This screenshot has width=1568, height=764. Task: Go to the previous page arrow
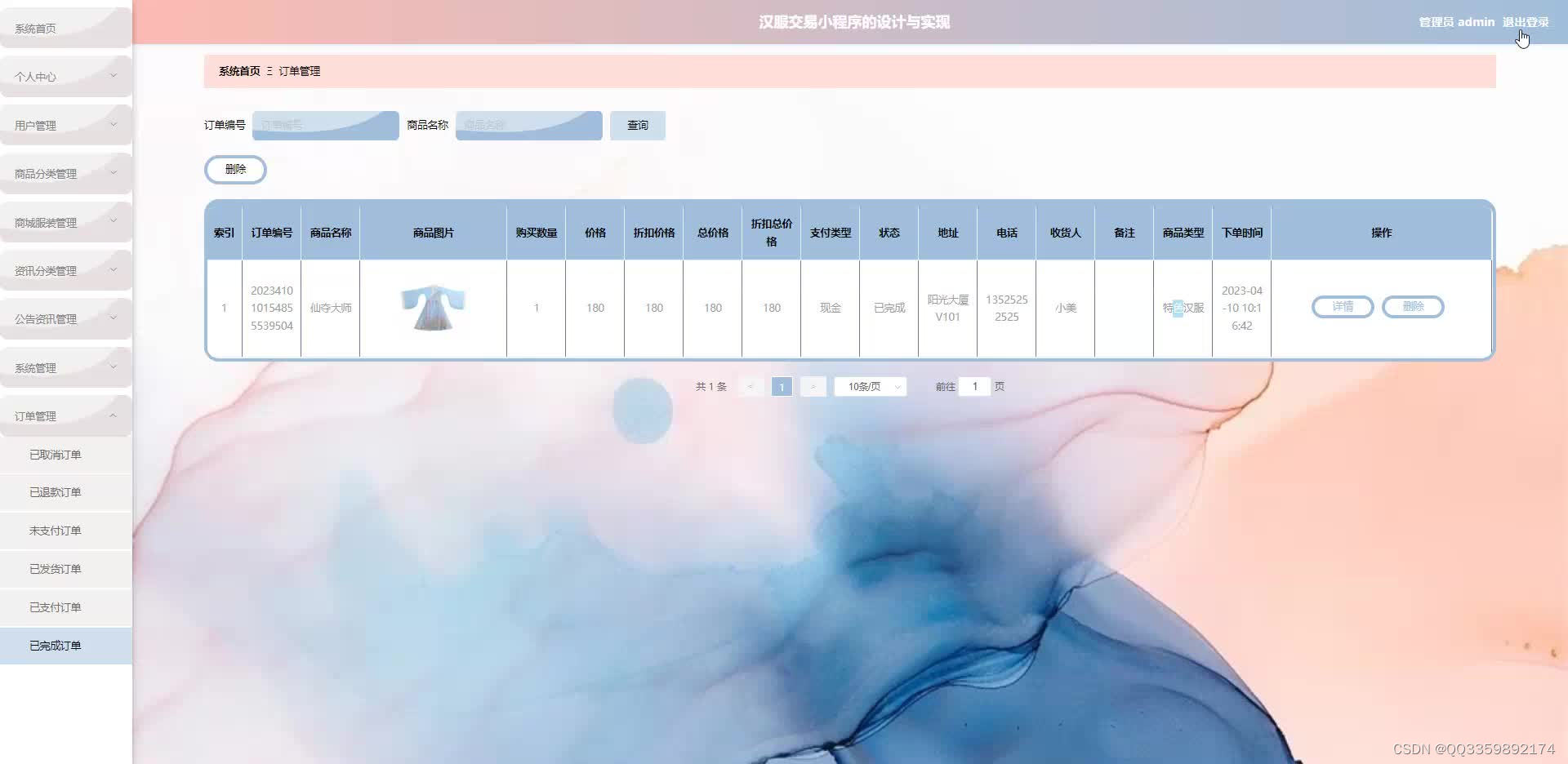click(x=751, y=387)
